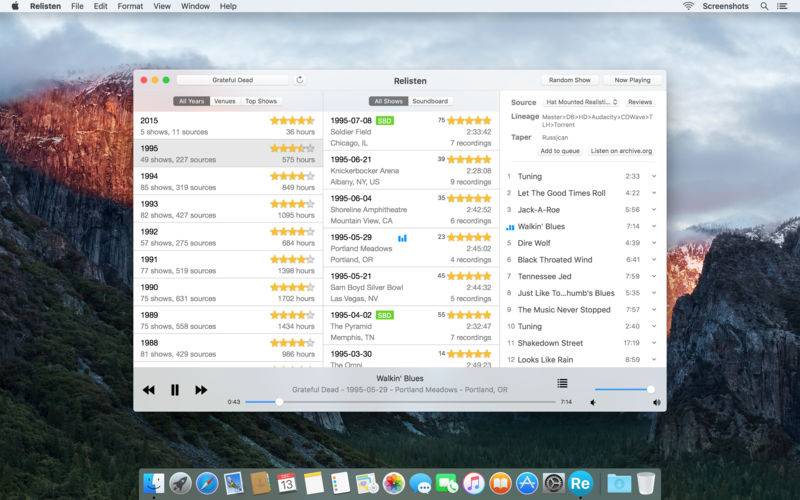Open Spotlight search in menu bar

pyautogui.click(x=764, y=6)
